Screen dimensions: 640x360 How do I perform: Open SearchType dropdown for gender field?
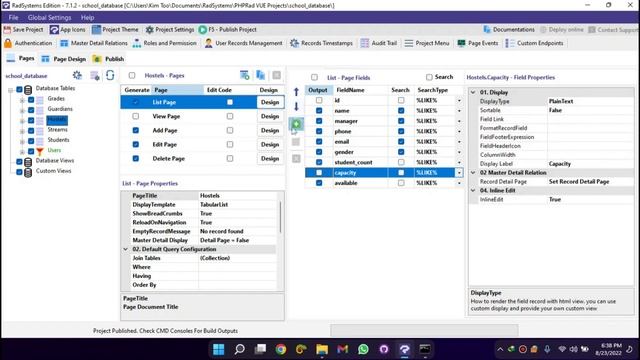[x=459, y=152]
